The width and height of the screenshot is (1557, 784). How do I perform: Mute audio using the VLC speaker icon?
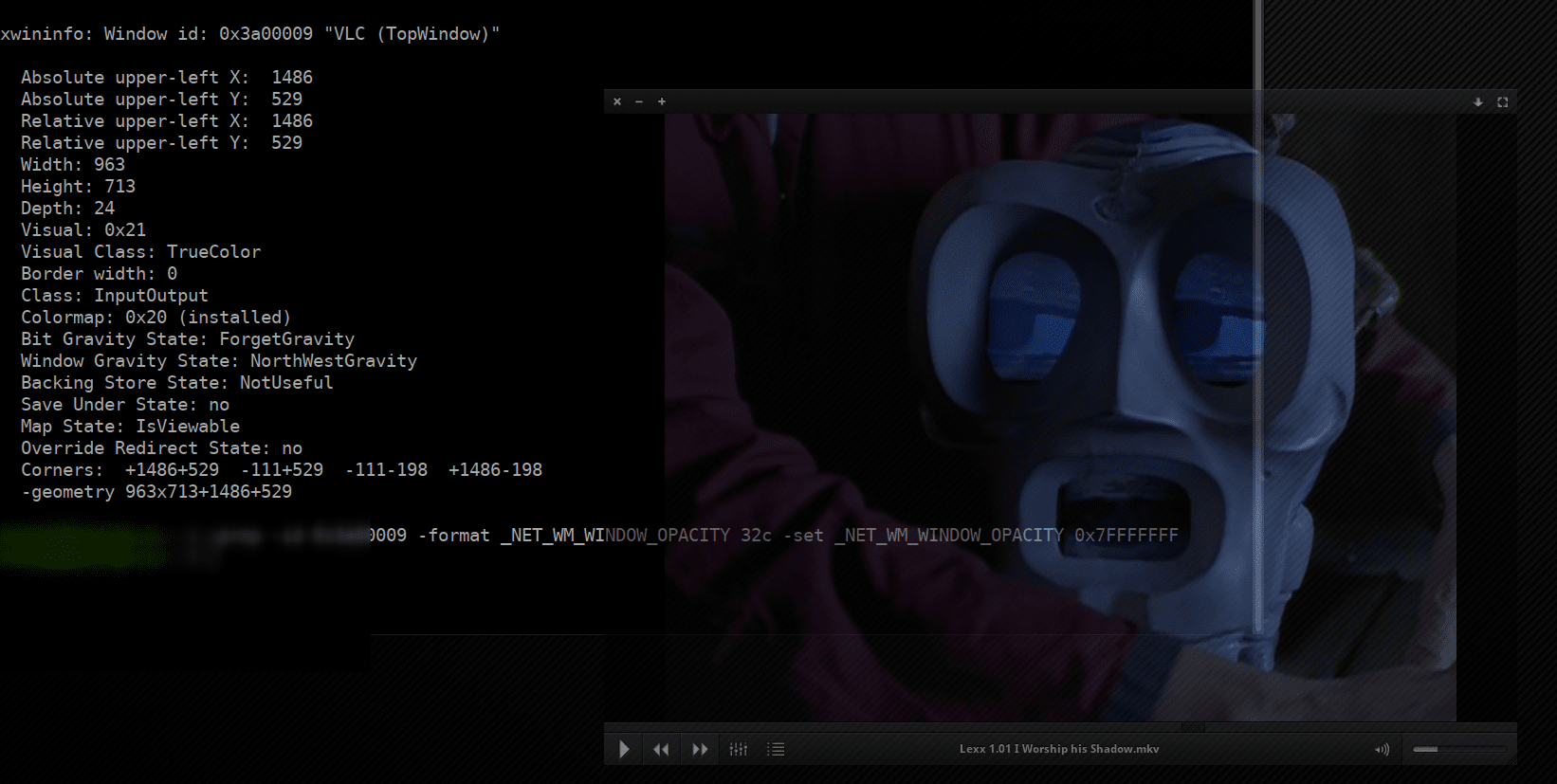1382,749
